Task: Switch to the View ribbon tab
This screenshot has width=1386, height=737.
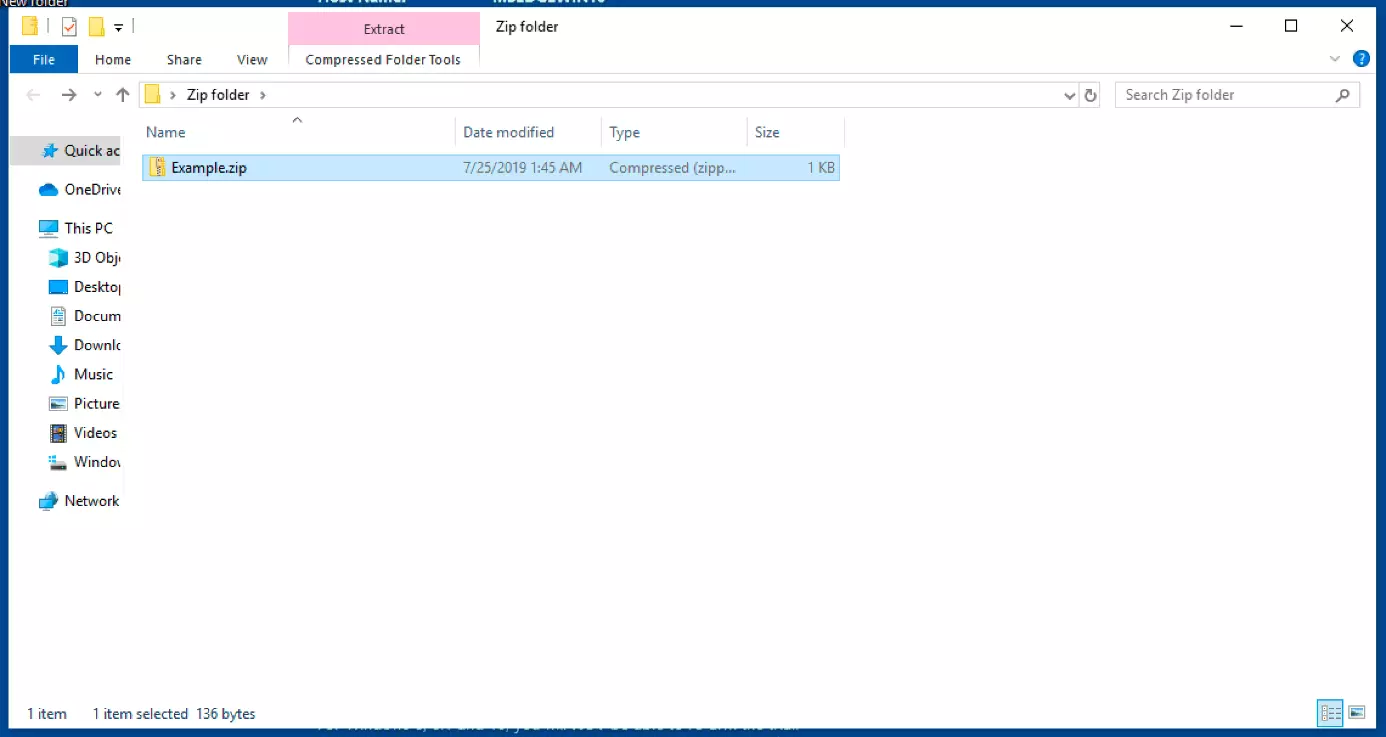Action: [252, 59]
